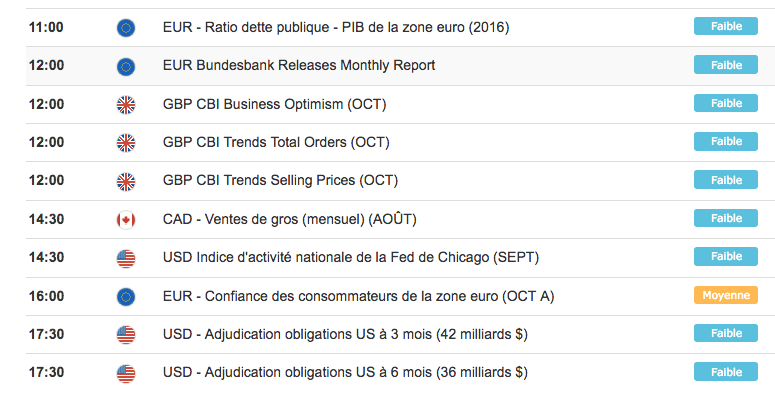Click UK flag beside CBI Trends Selling Prices

pos(126,181)
